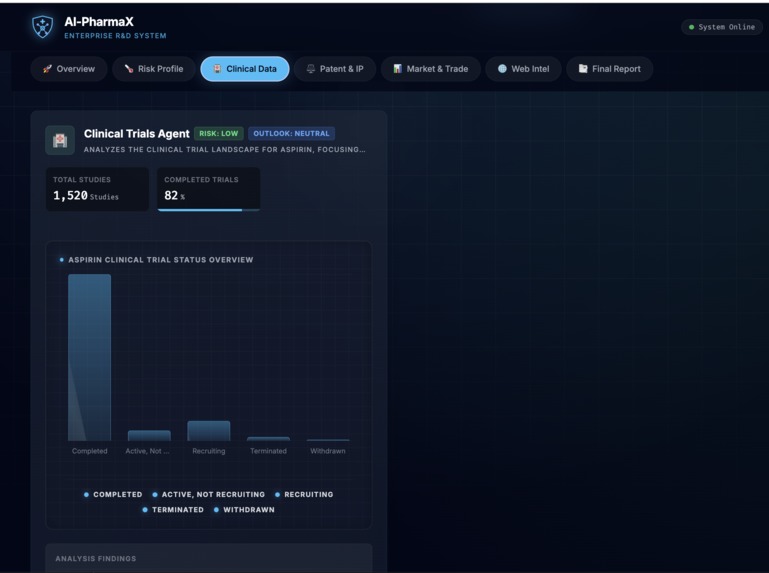The height and width of the screenshot is (573, 769).
Task: Go to the Patent & IP tab
Action: click(x=335, y=69)
